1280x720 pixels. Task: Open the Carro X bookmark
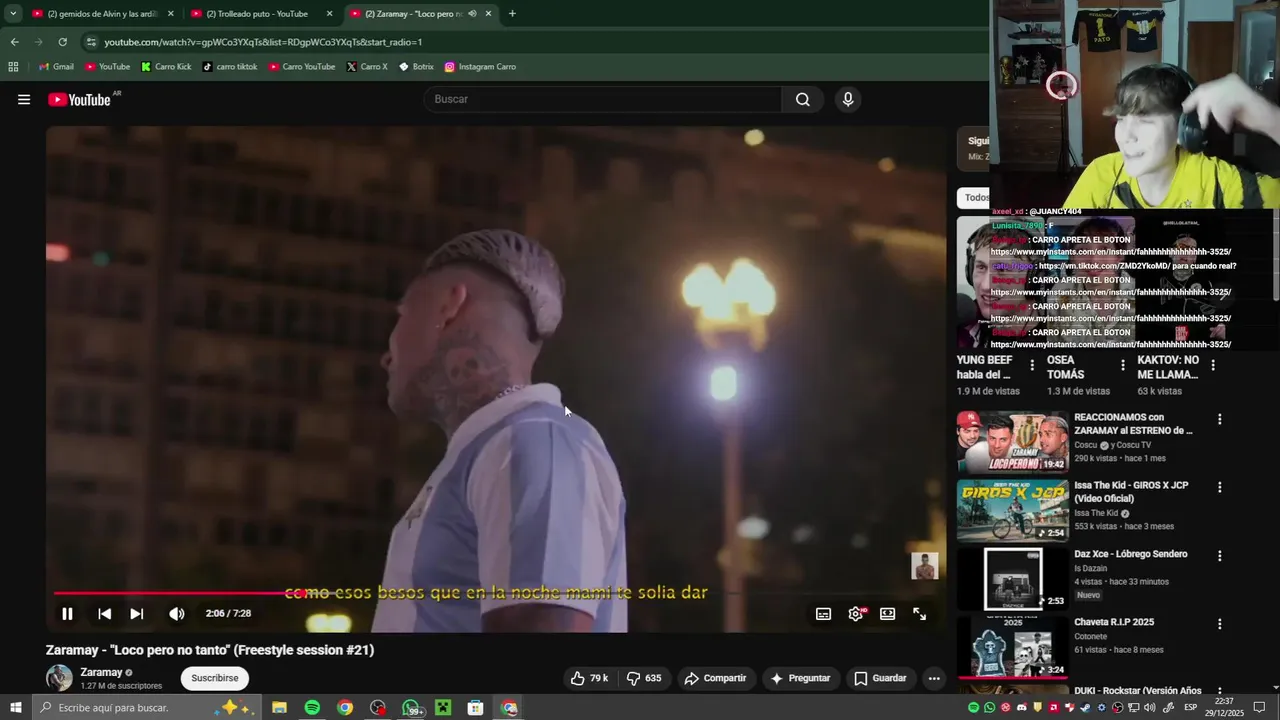[x=367, y=67]
